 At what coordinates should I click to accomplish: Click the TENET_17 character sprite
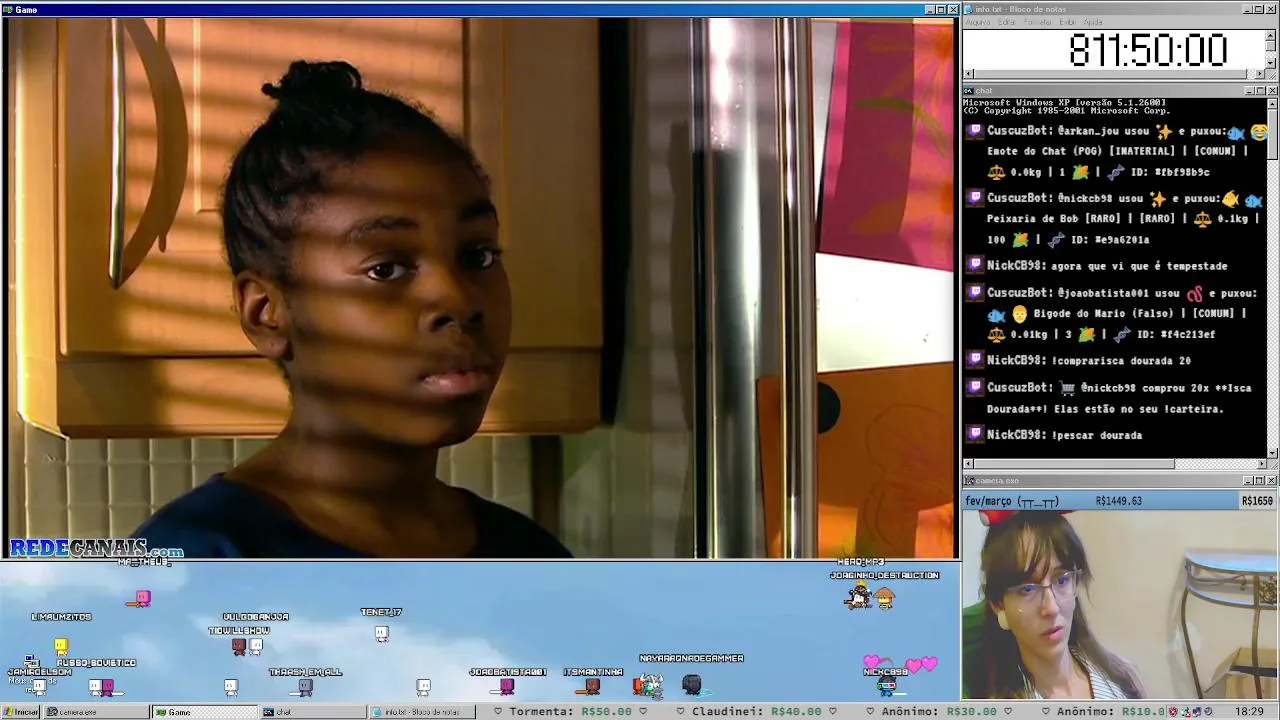point(381,632)
